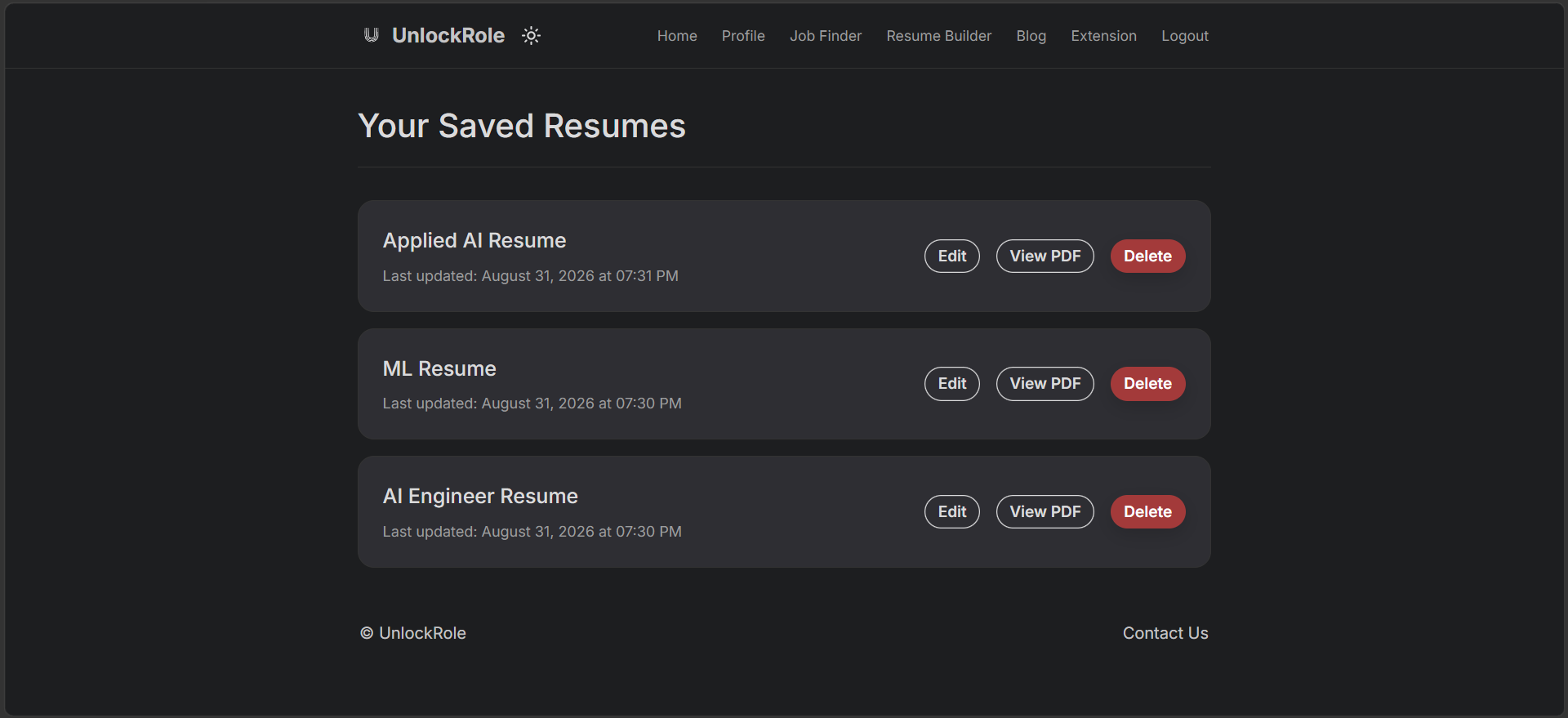Viewport: 1568px width, 718px height.
Task: Delete the Applied AI Resume
Action: [x=1148, y=256]
